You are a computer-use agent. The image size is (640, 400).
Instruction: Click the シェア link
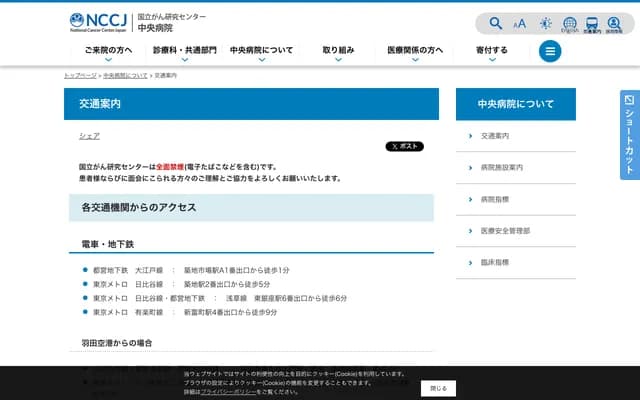point(89,136)
